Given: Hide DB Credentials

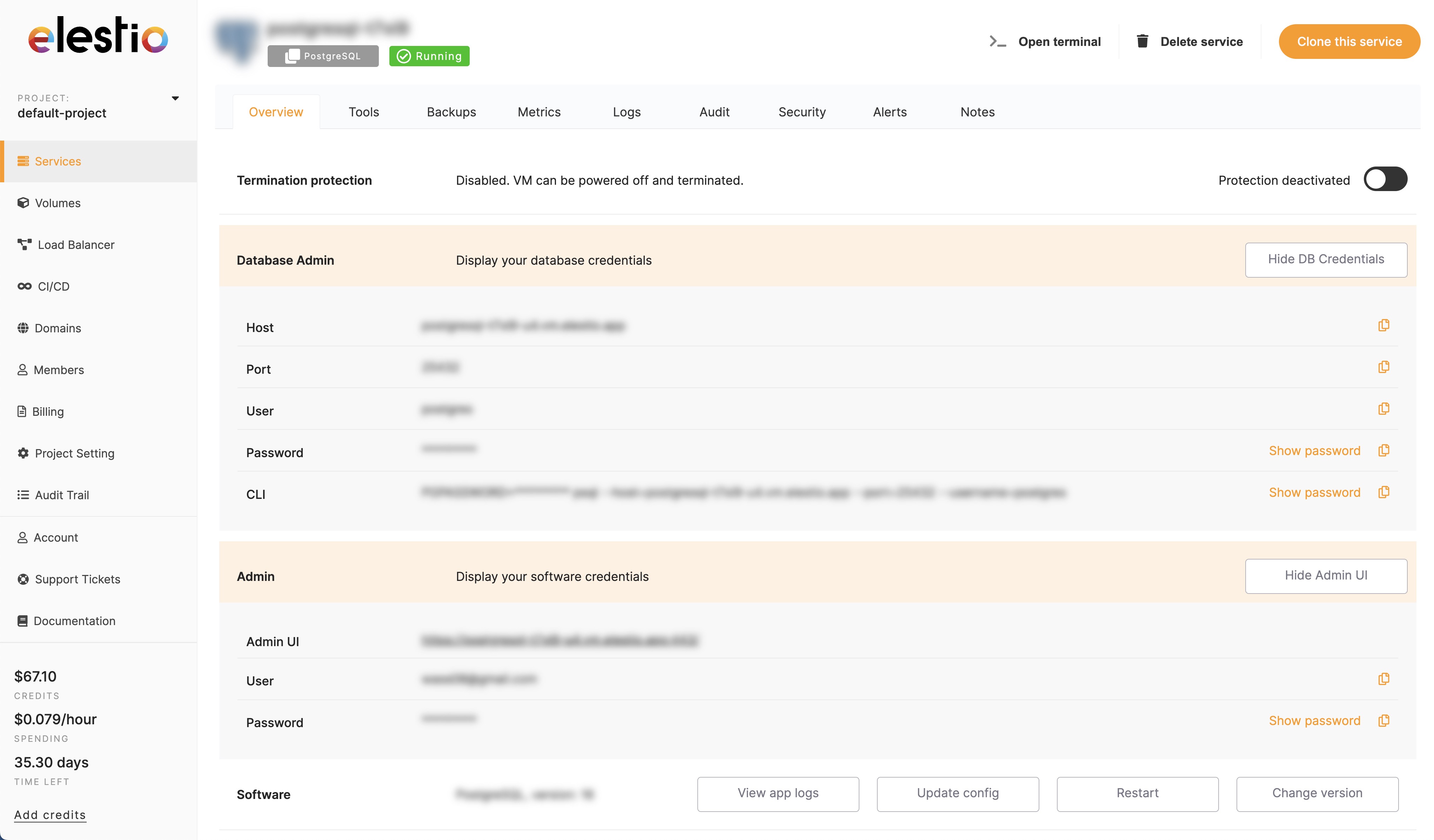Looking at the screenshot, I should pyautogui.click(x=1326, y=259).
